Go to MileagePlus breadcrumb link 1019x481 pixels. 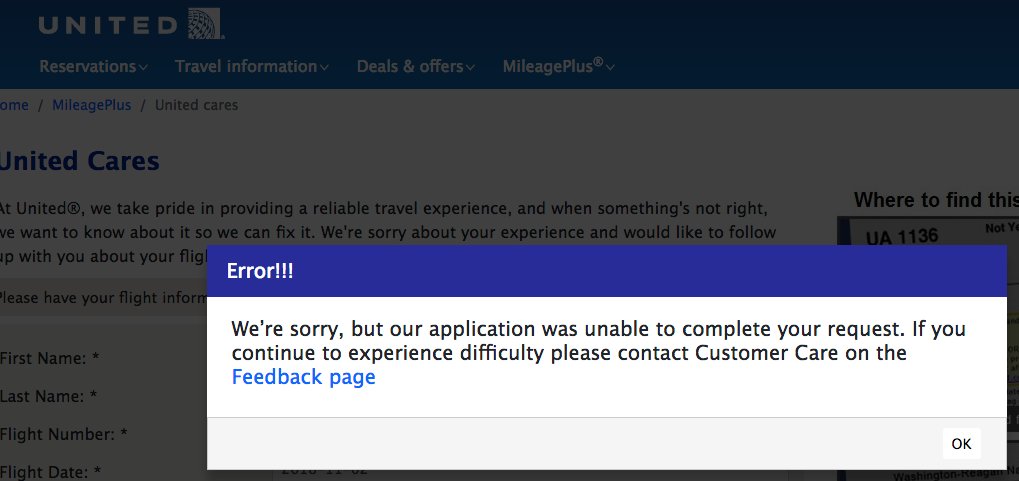[92, 105]
